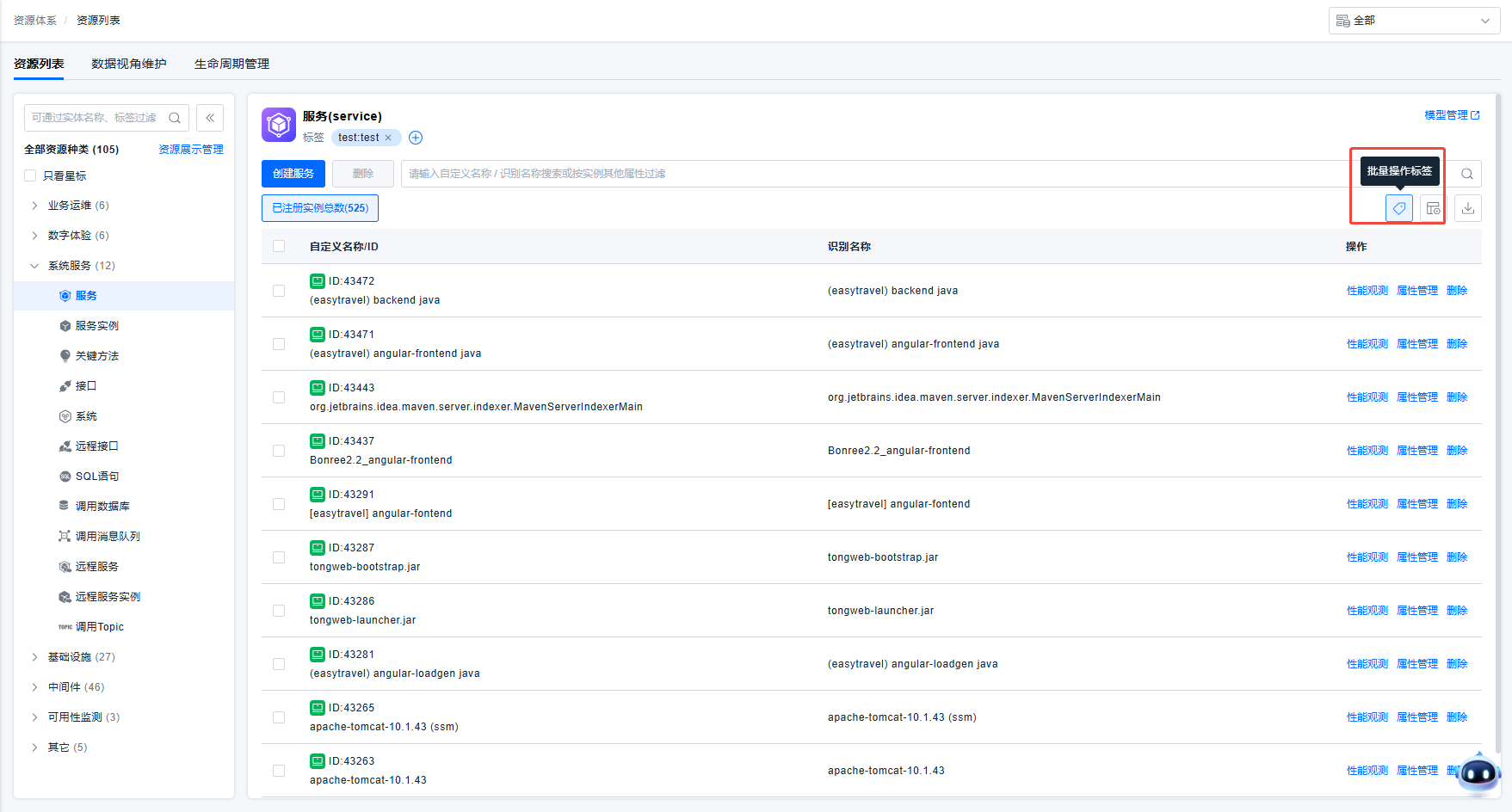Expand the 基础设施 tree category
1512x812 pixels.
click(34, 657)
